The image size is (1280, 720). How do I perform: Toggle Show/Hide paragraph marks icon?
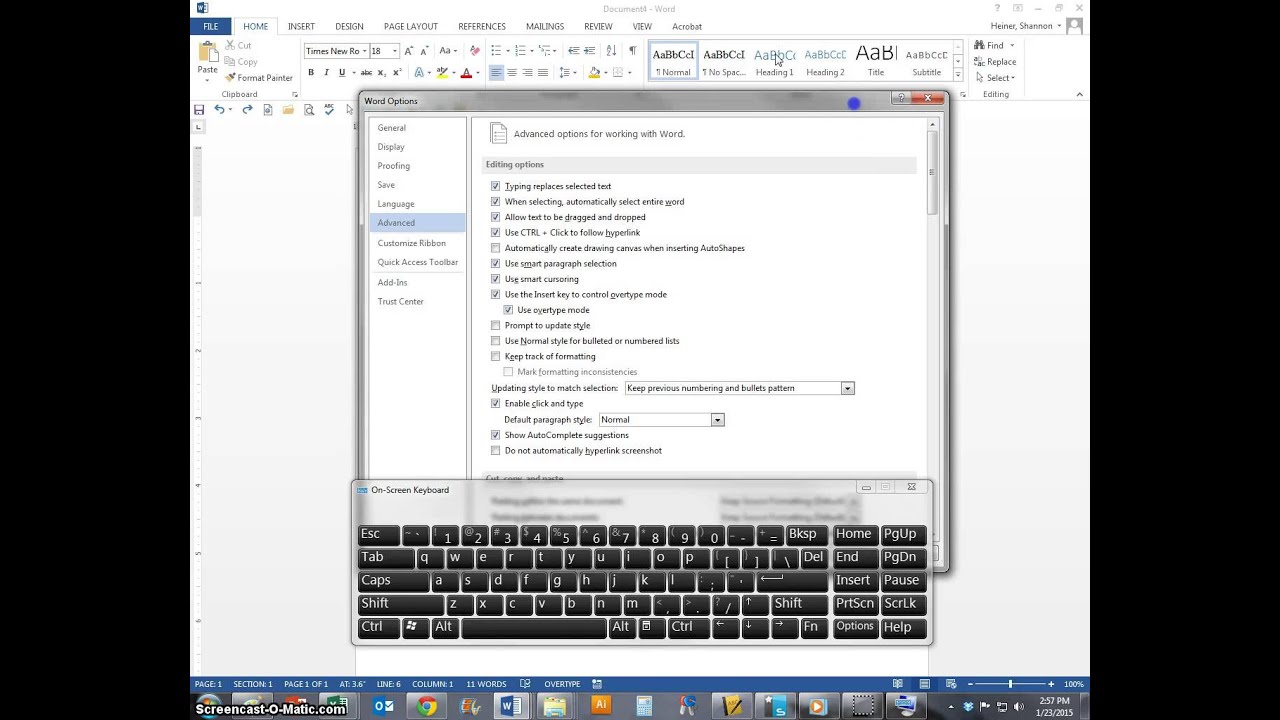coord(632,51)
